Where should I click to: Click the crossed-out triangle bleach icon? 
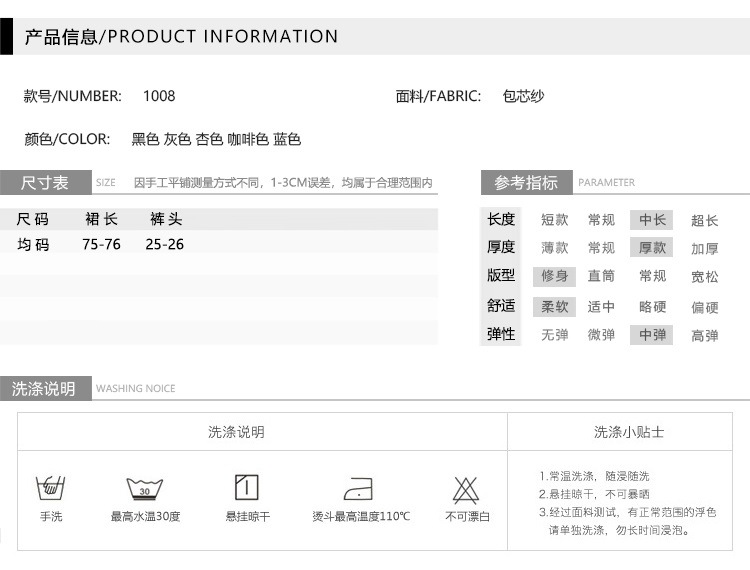[x=466, y=490]
